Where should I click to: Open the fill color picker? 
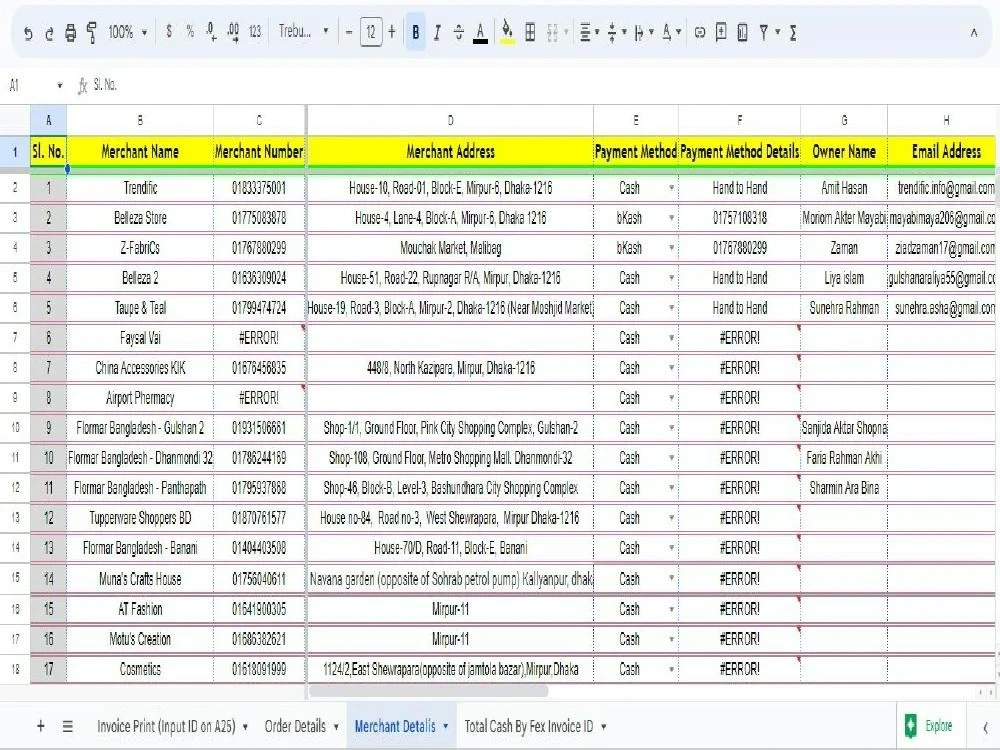coord(507,32)
